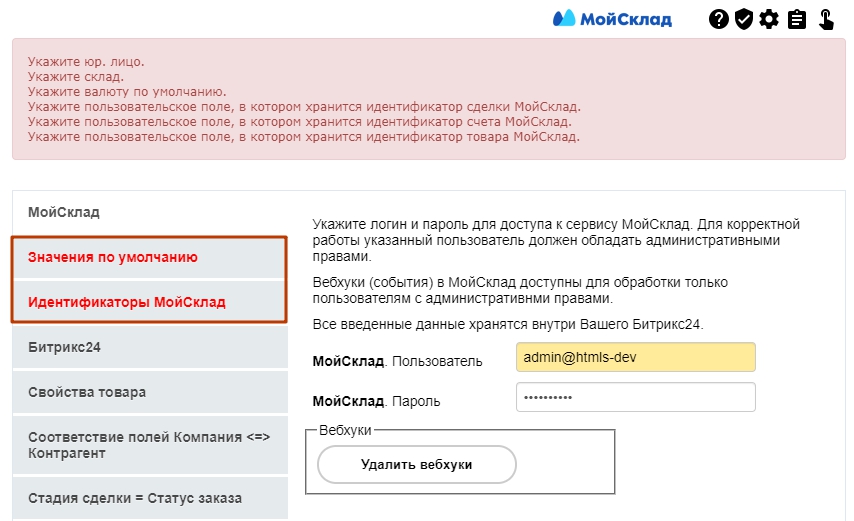Screen dimensions: 854x521
Task: Focus the user field containing admin@htmls-dev
Action: [635, 358]
